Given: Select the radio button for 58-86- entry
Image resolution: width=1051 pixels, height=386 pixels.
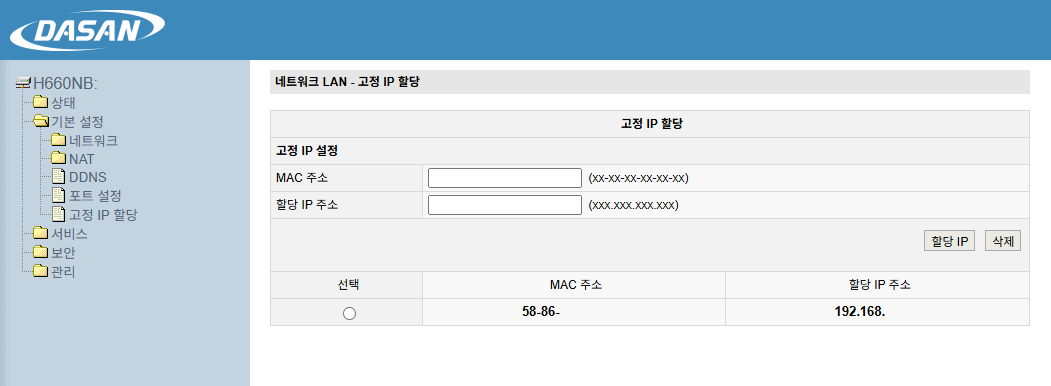Looking at the screenshot, I should pyautogui.click(x=349, y=313).
